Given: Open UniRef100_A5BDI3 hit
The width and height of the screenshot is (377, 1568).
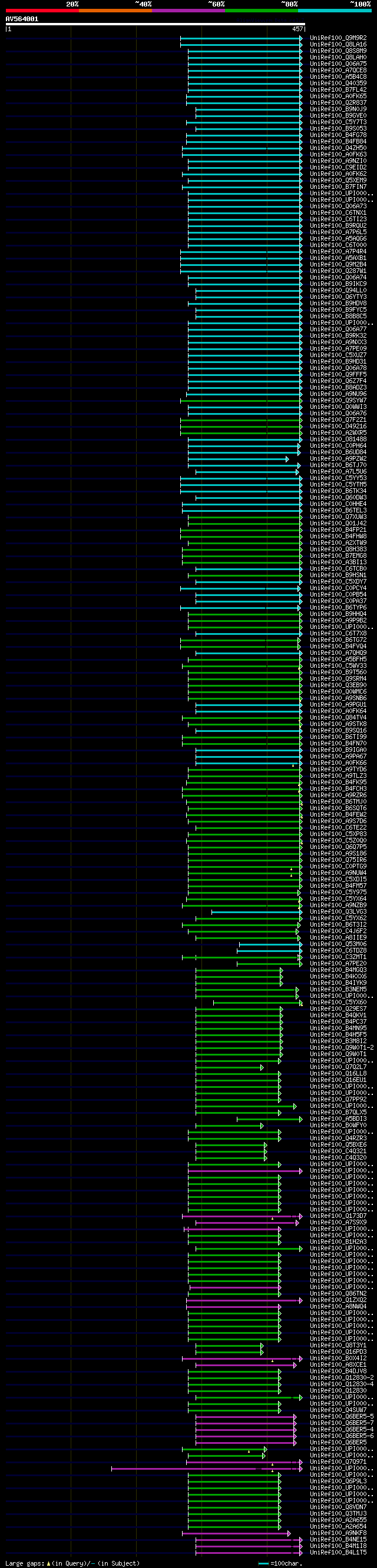Looking at the screenshot, I should coord(338,1119).
